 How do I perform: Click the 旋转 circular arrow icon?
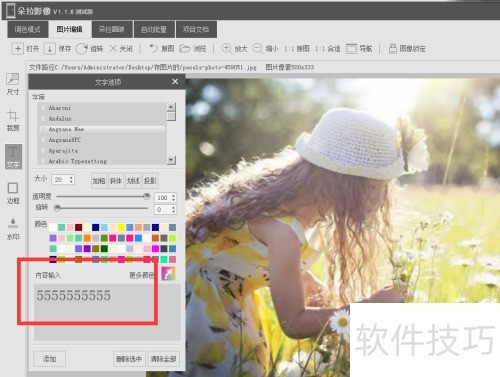(81, 49)
